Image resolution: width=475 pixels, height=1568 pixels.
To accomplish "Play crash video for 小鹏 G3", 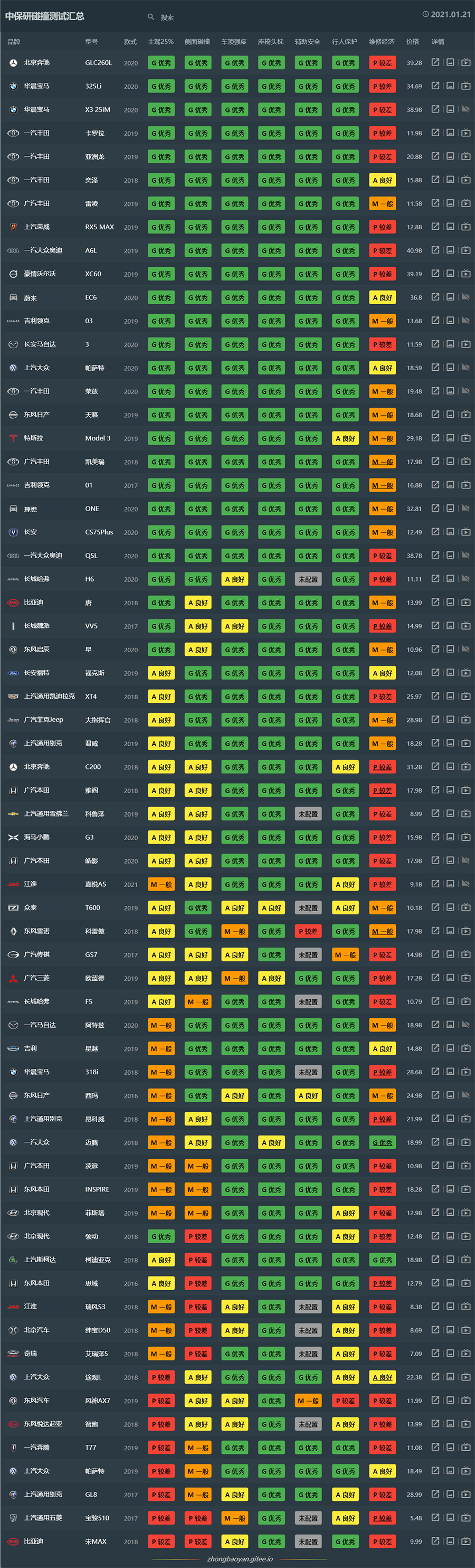I will pos(466,837).
